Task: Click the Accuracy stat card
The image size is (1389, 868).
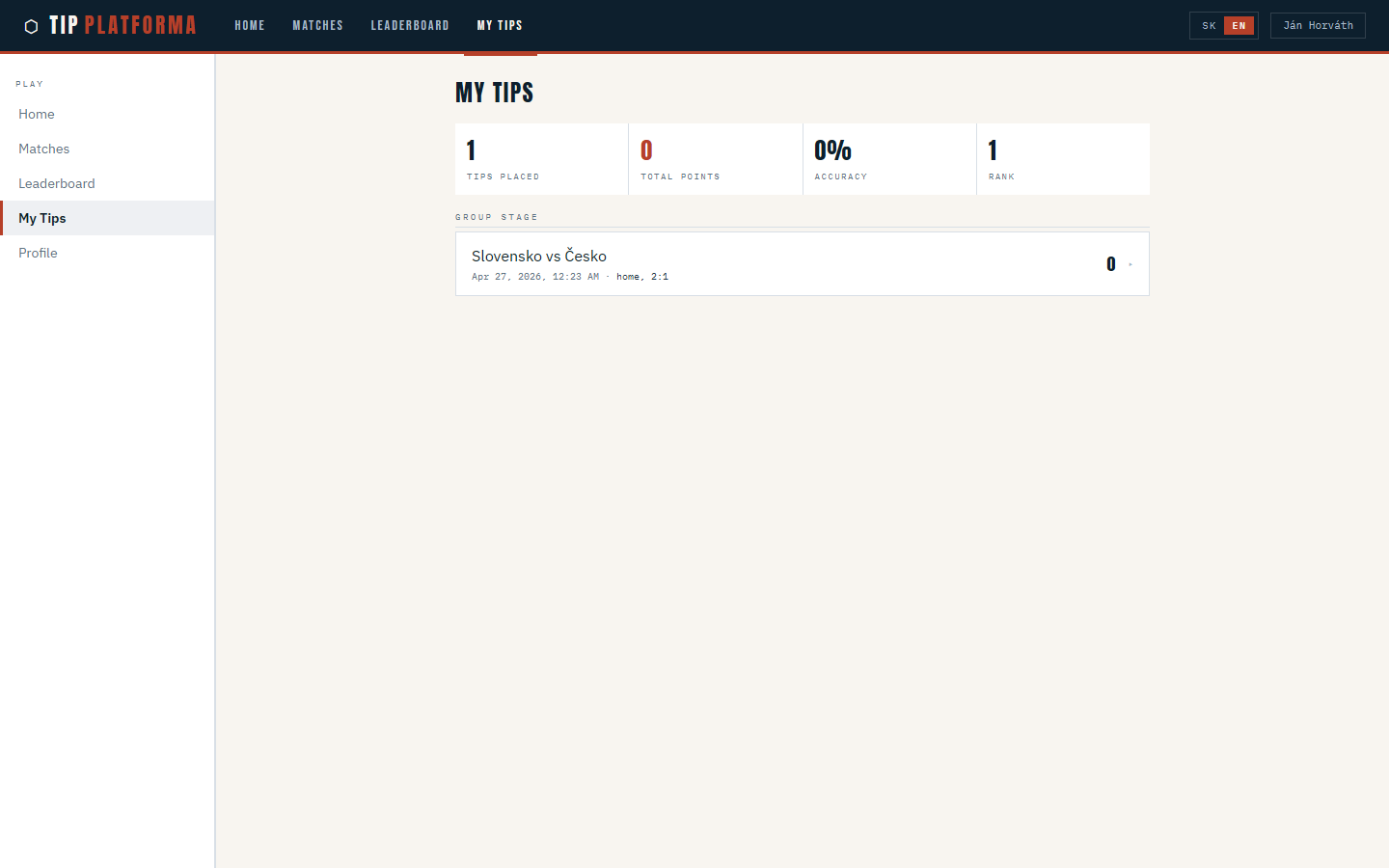Action: point(888,159)
